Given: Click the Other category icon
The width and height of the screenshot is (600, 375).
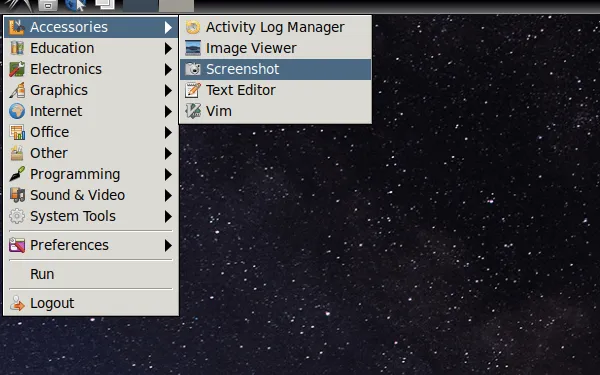Looking at the screenshot, I should [x=17, y=153].
